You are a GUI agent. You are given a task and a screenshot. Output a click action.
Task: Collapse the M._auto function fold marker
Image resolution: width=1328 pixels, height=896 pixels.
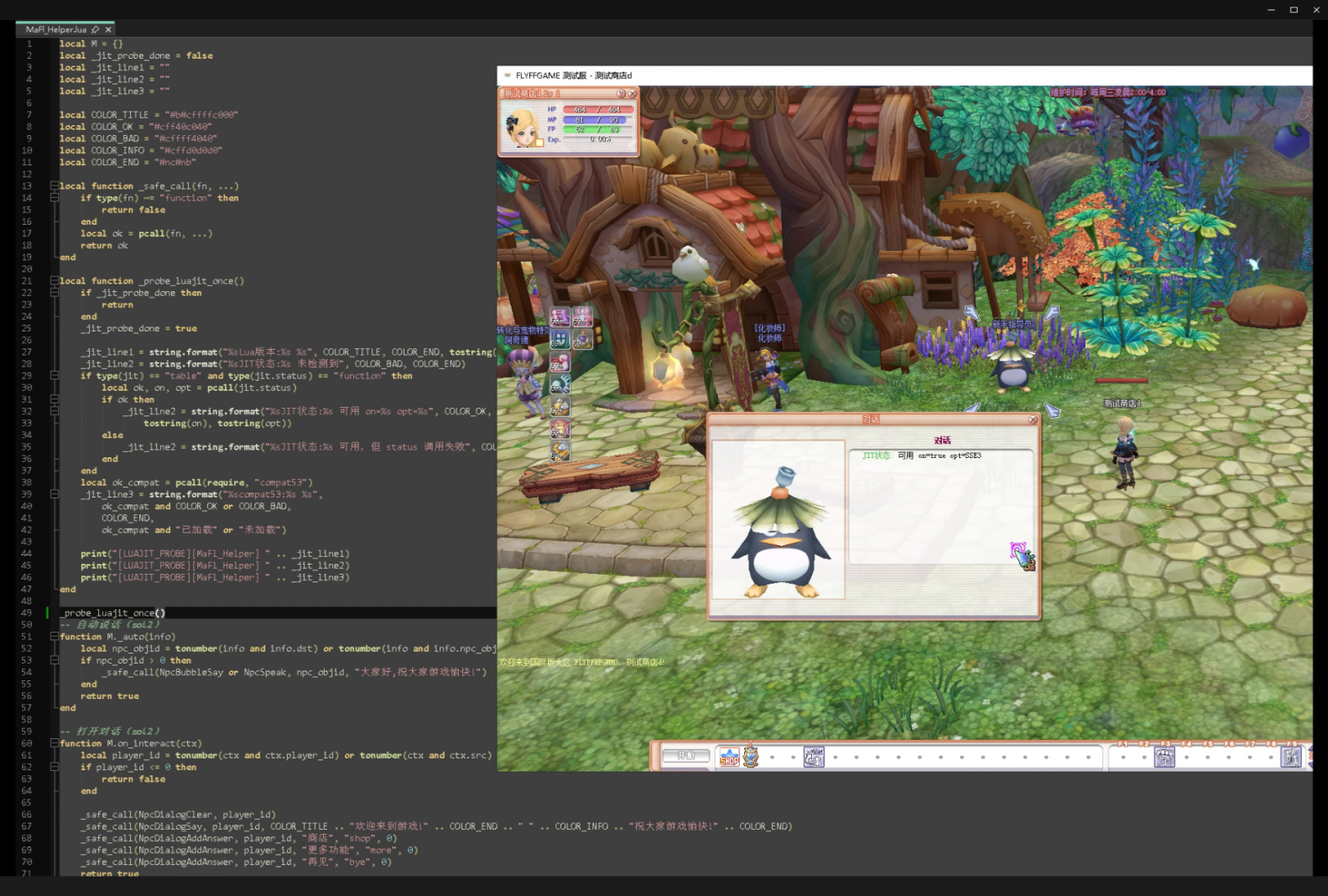(55, 637)
